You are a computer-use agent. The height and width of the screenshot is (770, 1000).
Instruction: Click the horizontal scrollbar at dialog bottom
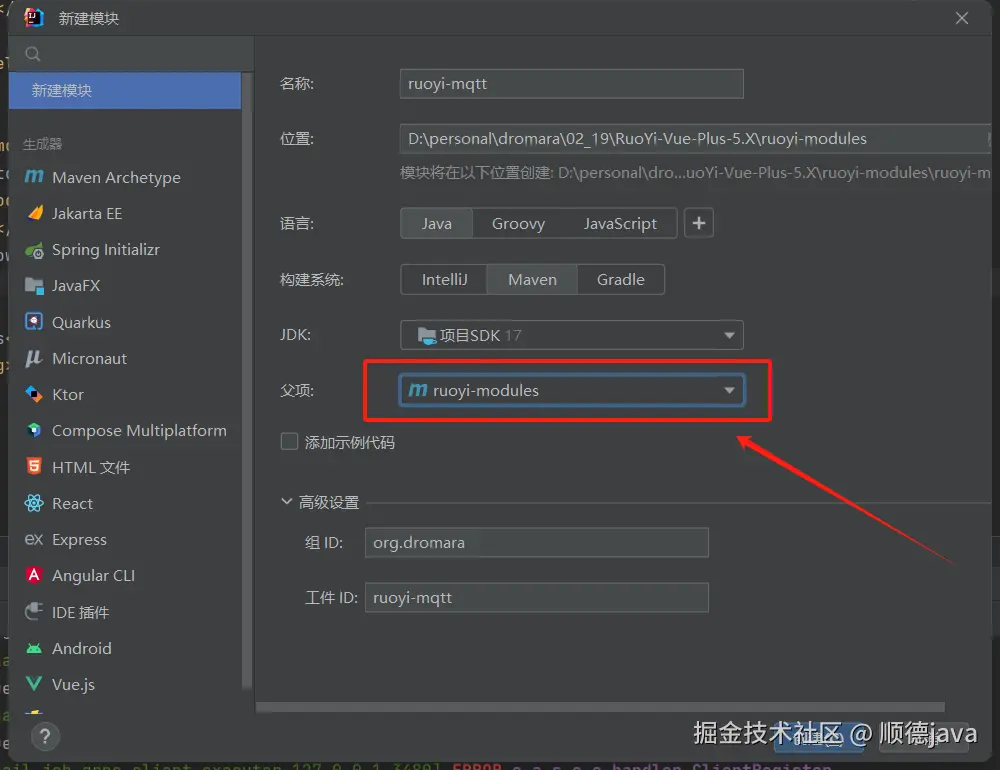600,707
